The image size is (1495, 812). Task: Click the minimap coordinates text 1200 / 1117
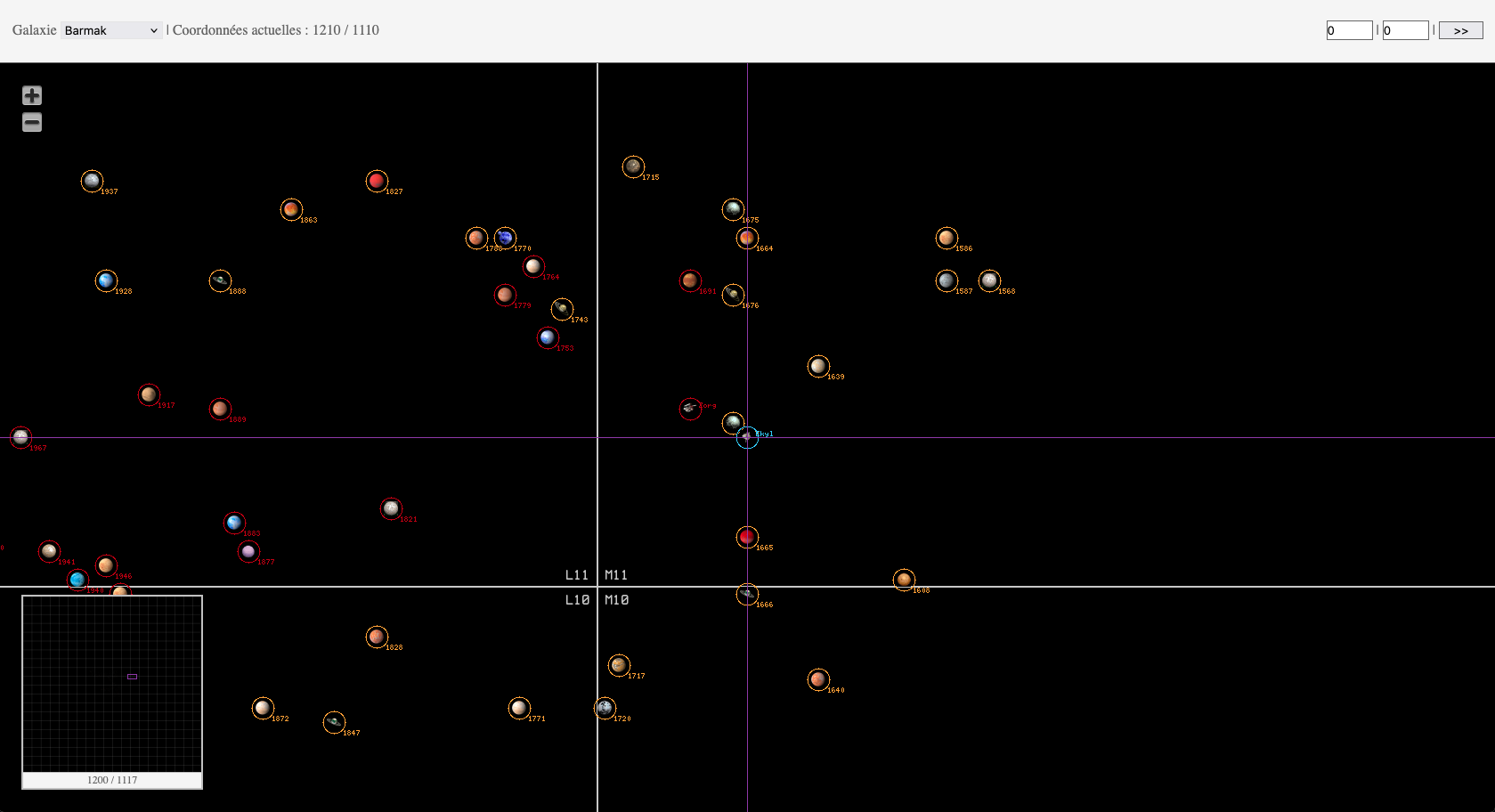[112, 780]
